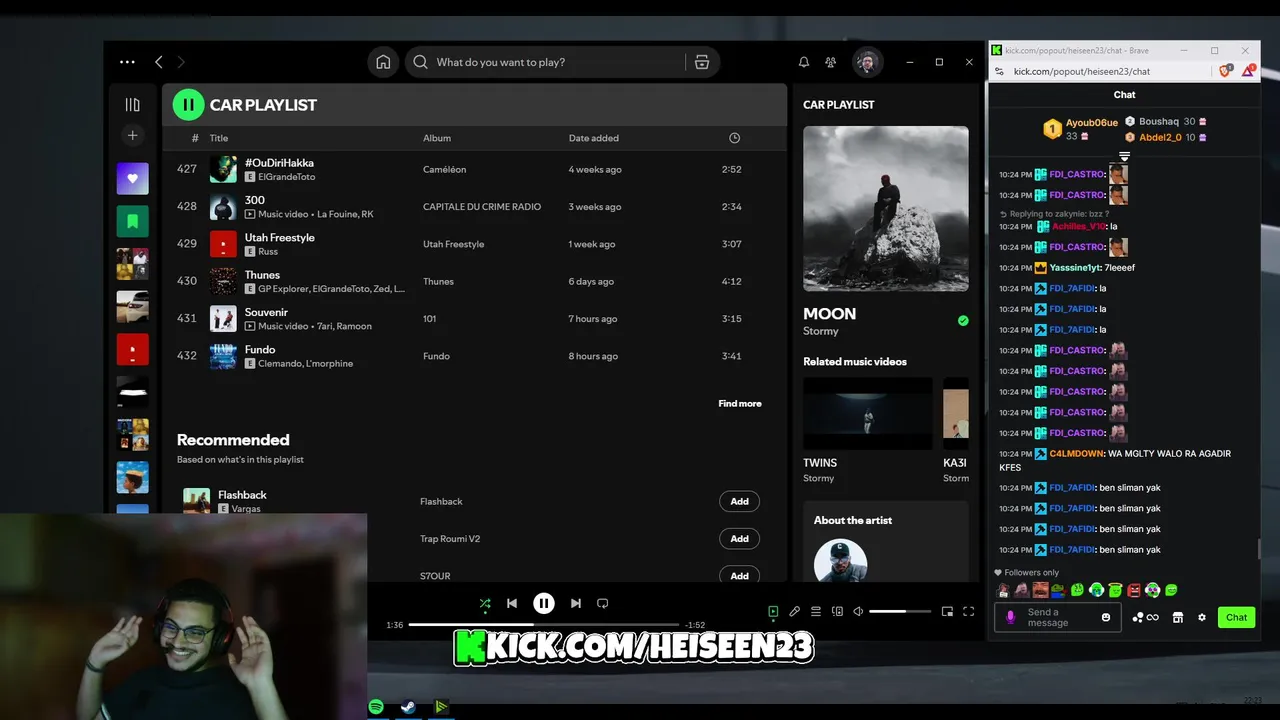The image size is (1280, 720).
Task: Open the Kick shop icon
Action: point(1178,617)
